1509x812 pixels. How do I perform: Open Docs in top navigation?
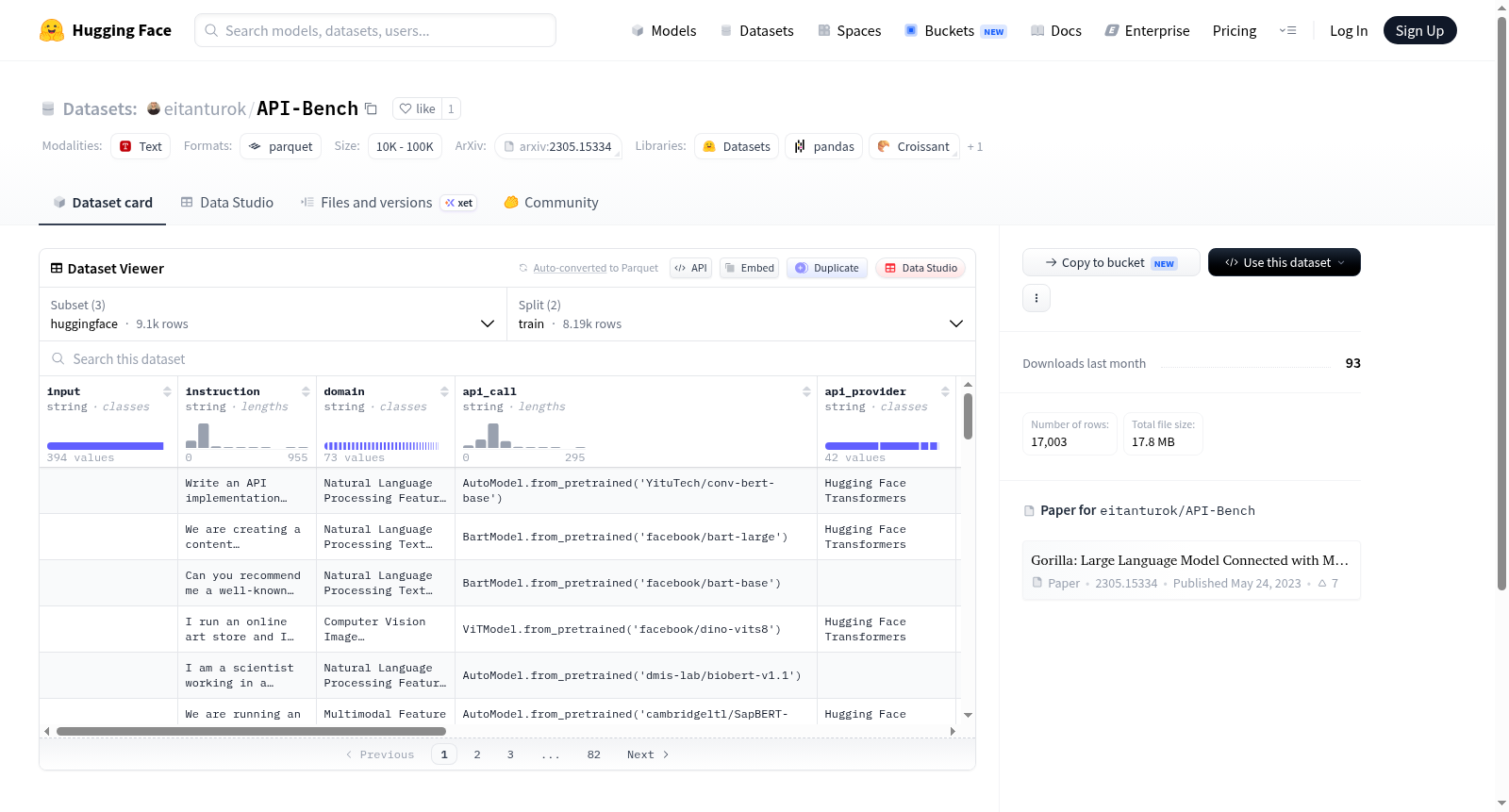tap(1056, 30)
